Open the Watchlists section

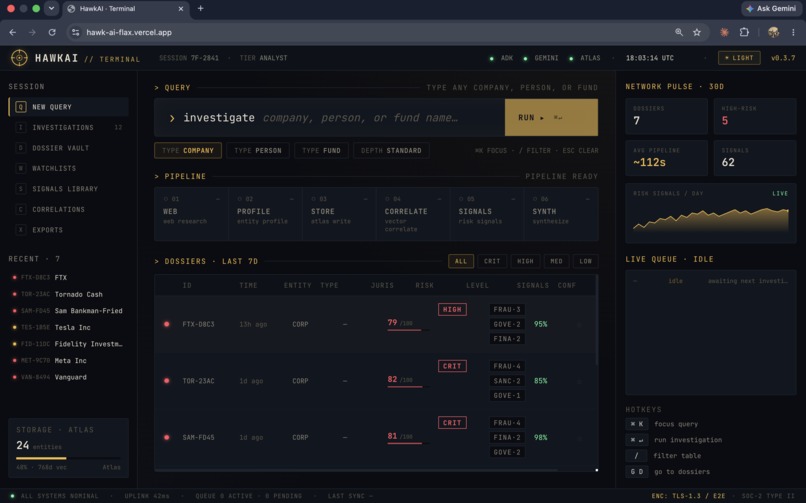click(x=68, y=169)
